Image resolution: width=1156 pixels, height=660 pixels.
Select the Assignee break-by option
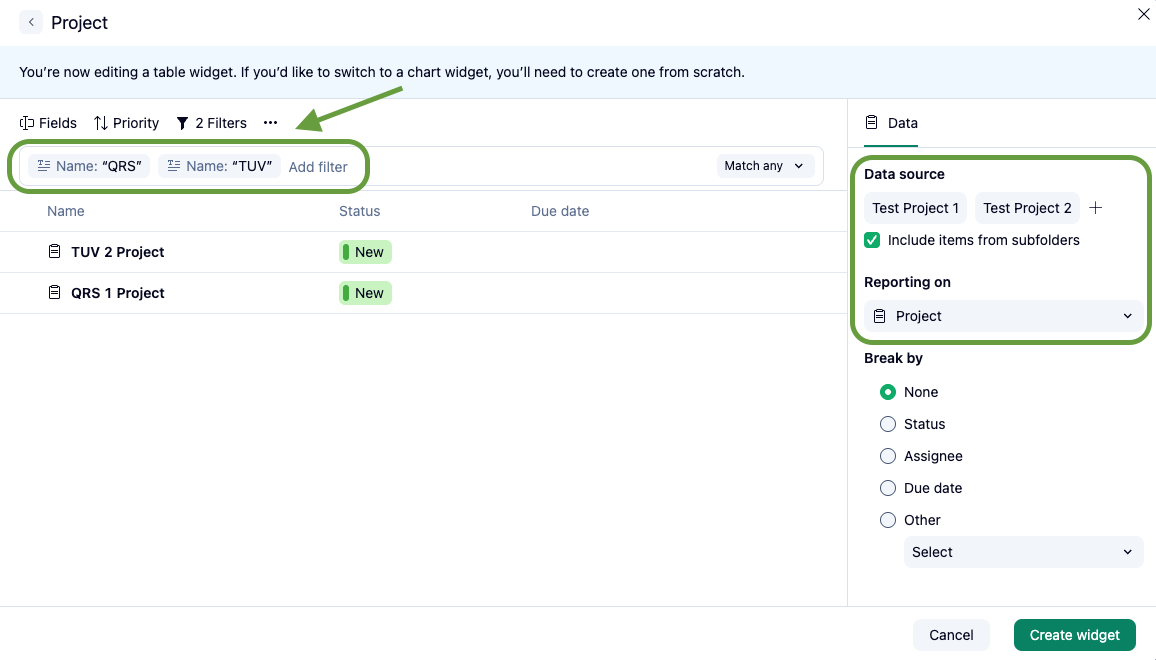[888, 456]
